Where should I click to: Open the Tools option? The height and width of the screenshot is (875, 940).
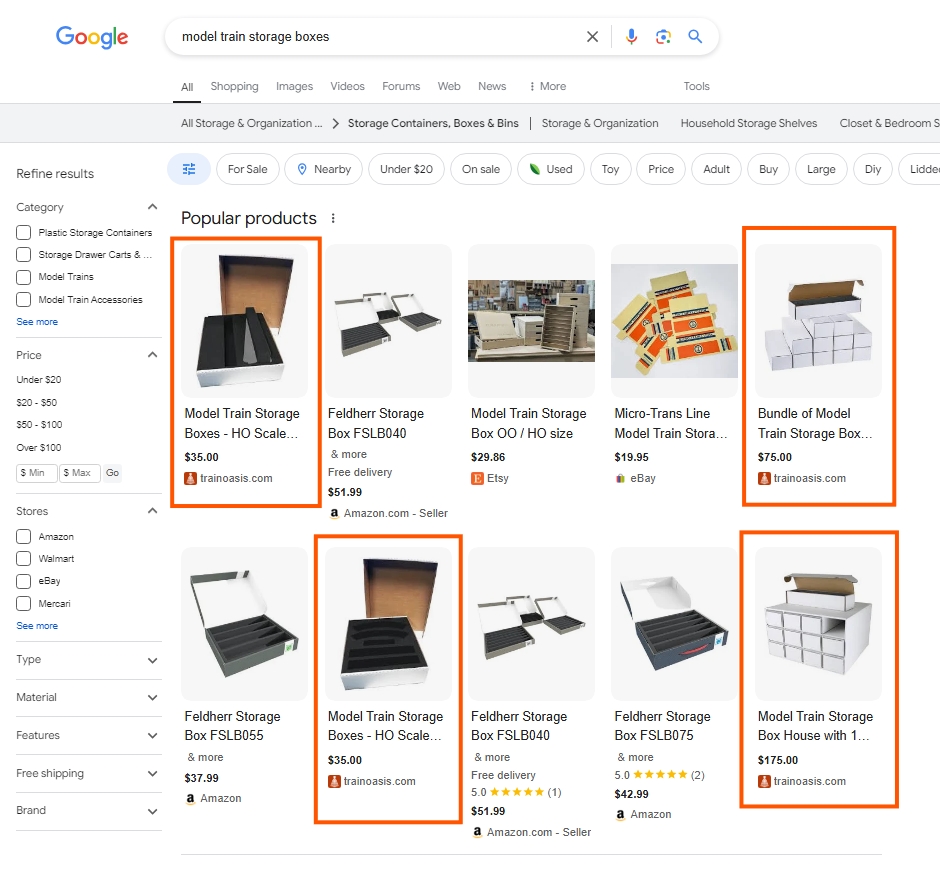click(697, 86)
